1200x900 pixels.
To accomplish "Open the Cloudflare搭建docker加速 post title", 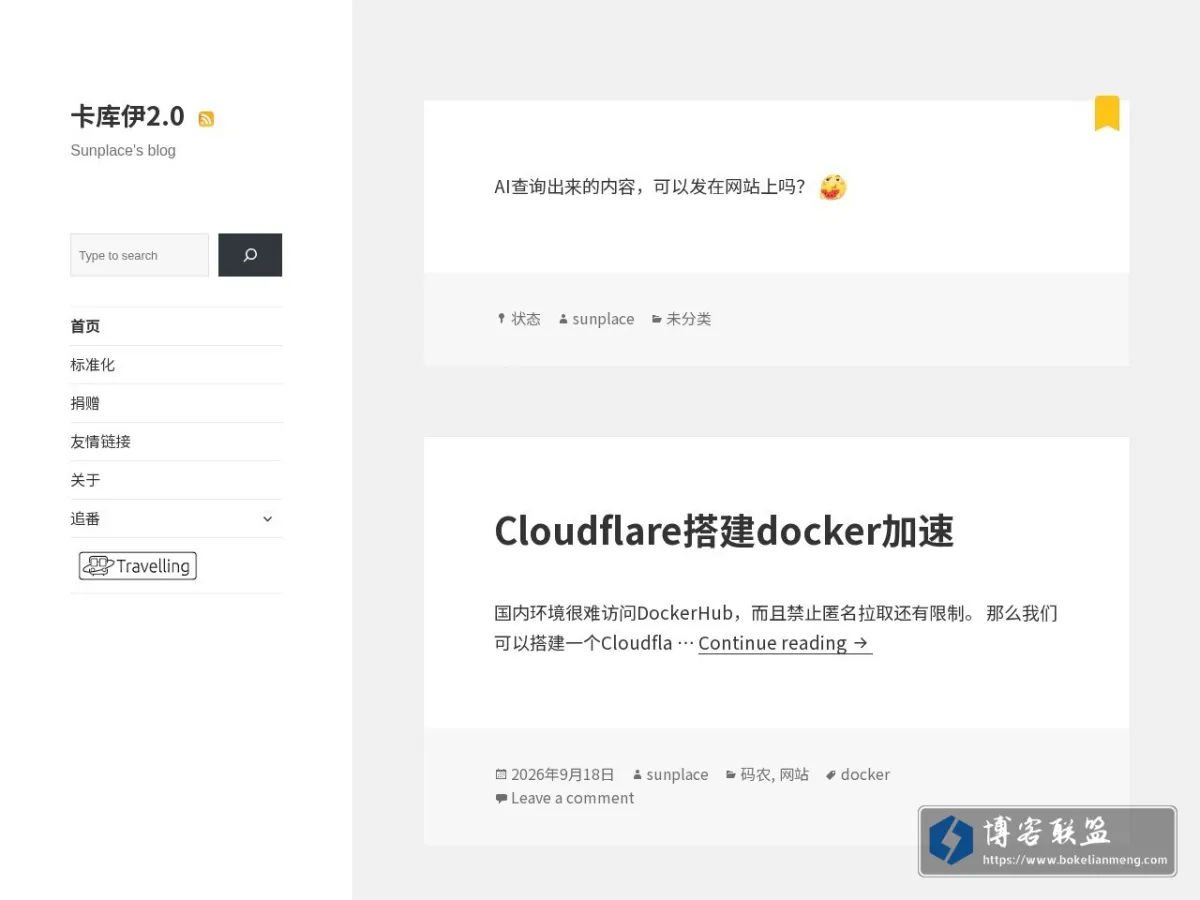I will tap(724, 530).
